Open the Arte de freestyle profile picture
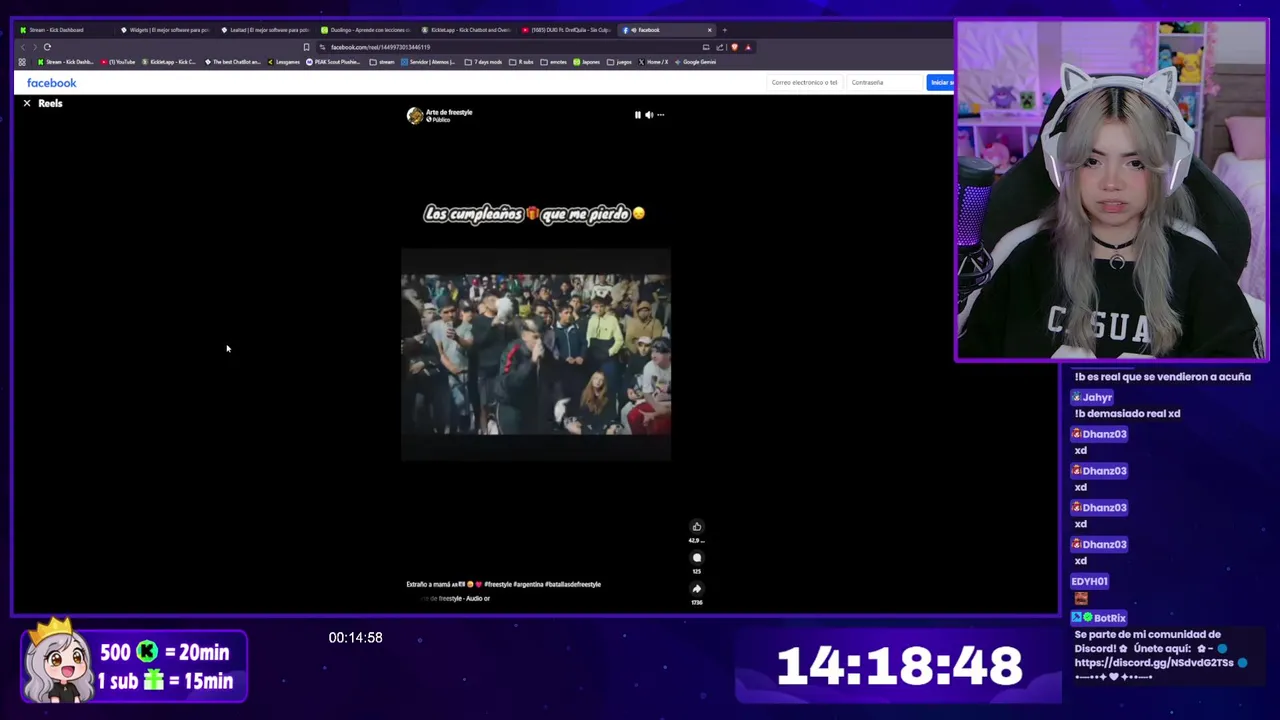The width and height of the screenshot is (1280, 720). tap(414, 115)
